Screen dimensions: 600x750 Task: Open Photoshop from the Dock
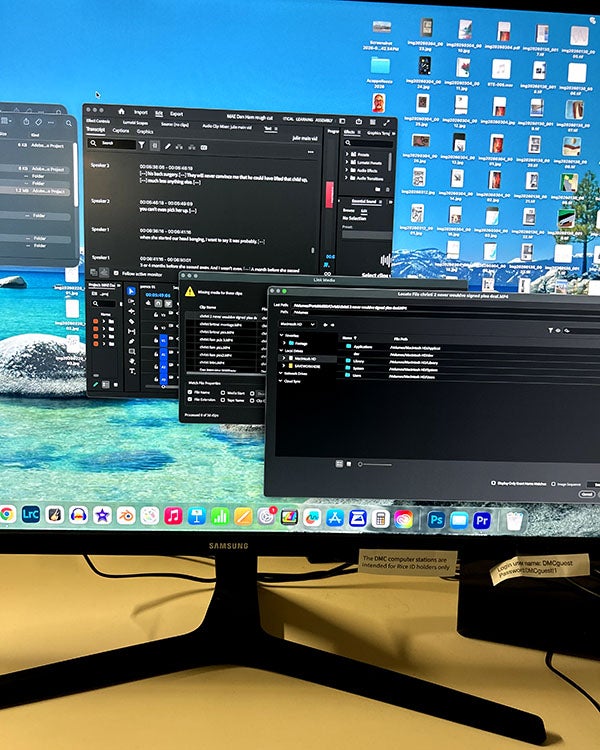[436, 520]
